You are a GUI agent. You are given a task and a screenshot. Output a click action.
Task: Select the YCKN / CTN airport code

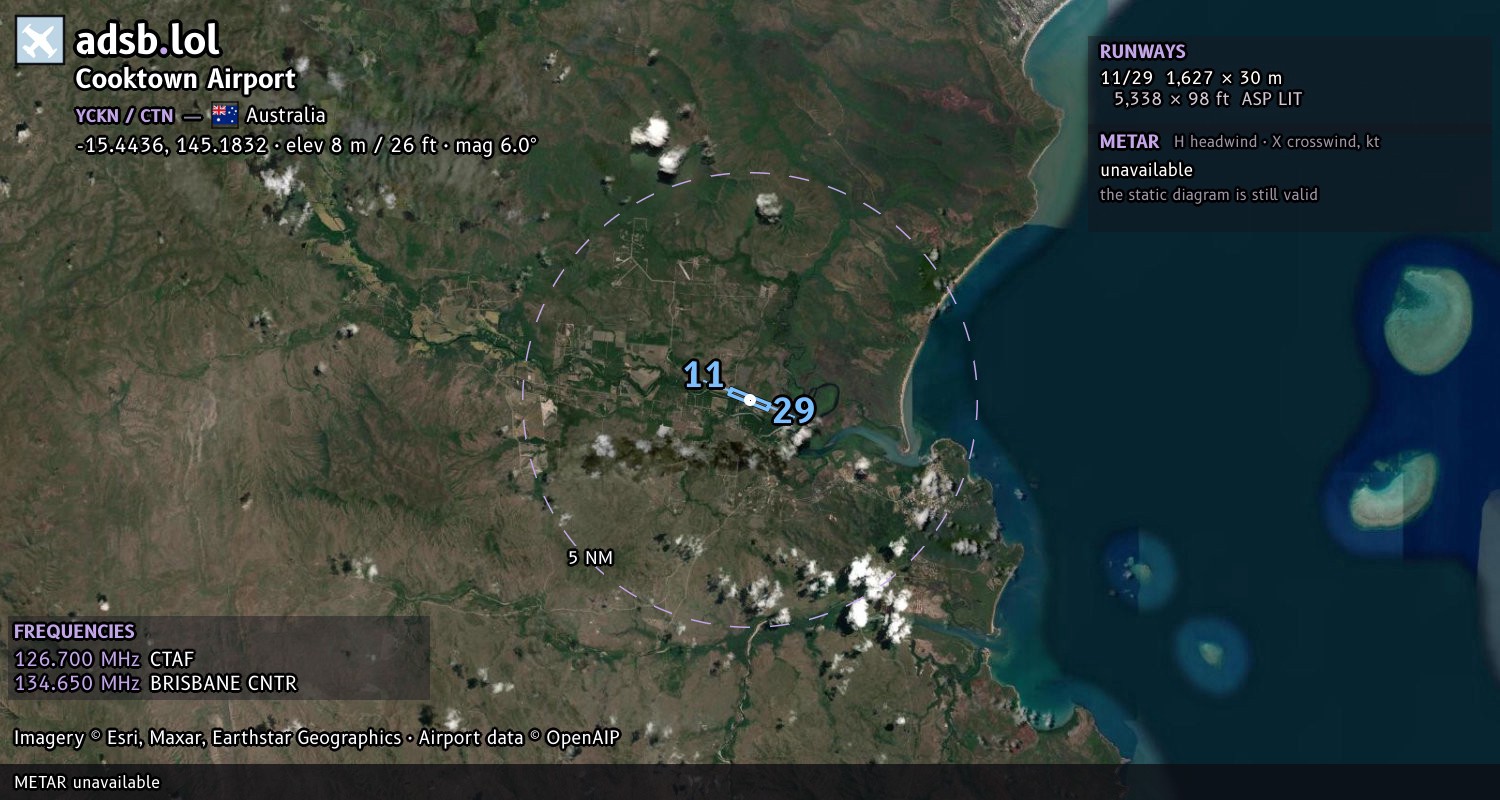pos(124,115)
